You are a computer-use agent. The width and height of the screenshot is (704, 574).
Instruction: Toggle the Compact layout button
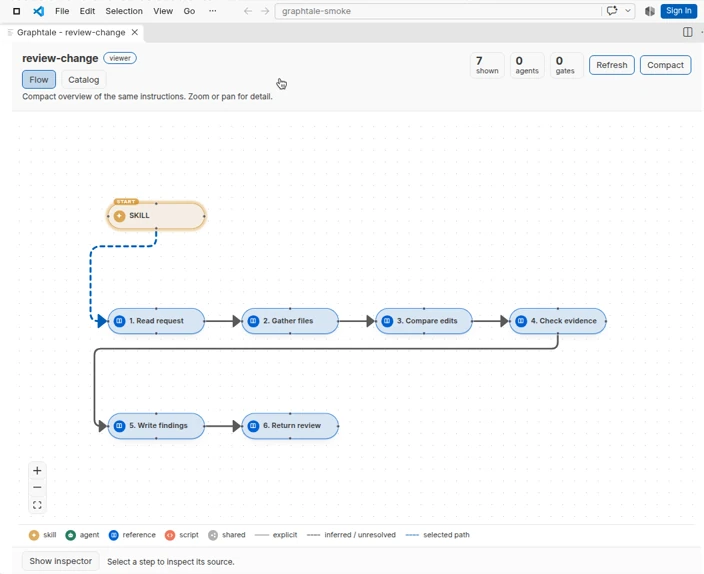pyautogui.click(x=665, y=65)
